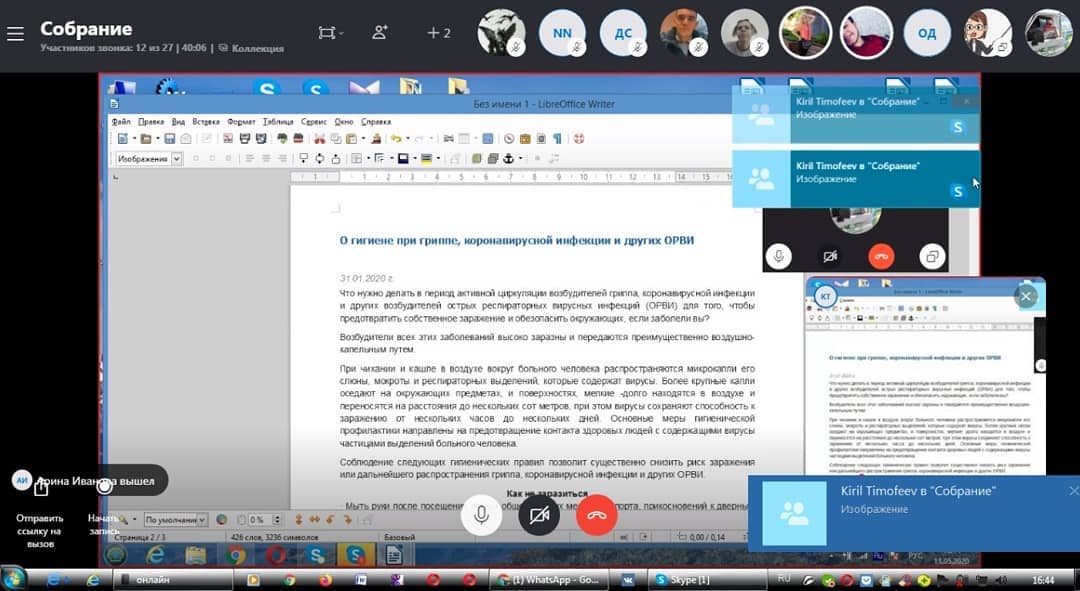The height and width of the screenshot is (591, 1080).
Task: Open the upper Kiril Timofeev toast notification
Action: pyautogui.click(x=855, y=114)
